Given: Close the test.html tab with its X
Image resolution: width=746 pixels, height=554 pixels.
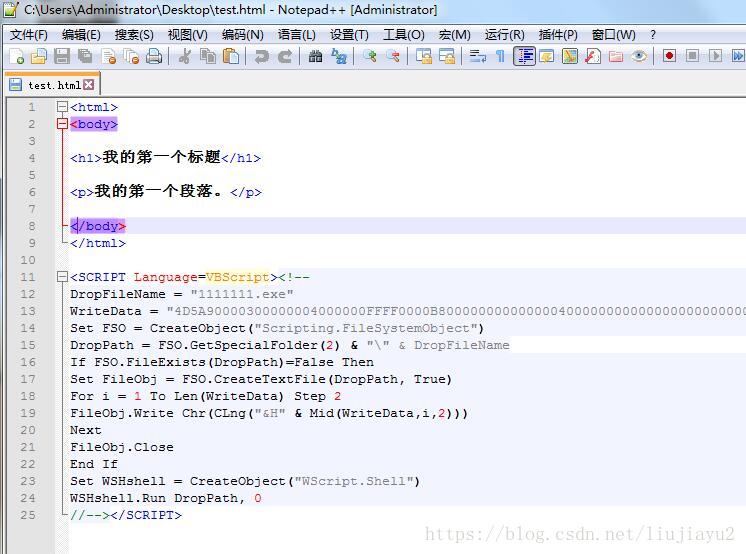Looking at the screenshot, I should coord(88,85).
